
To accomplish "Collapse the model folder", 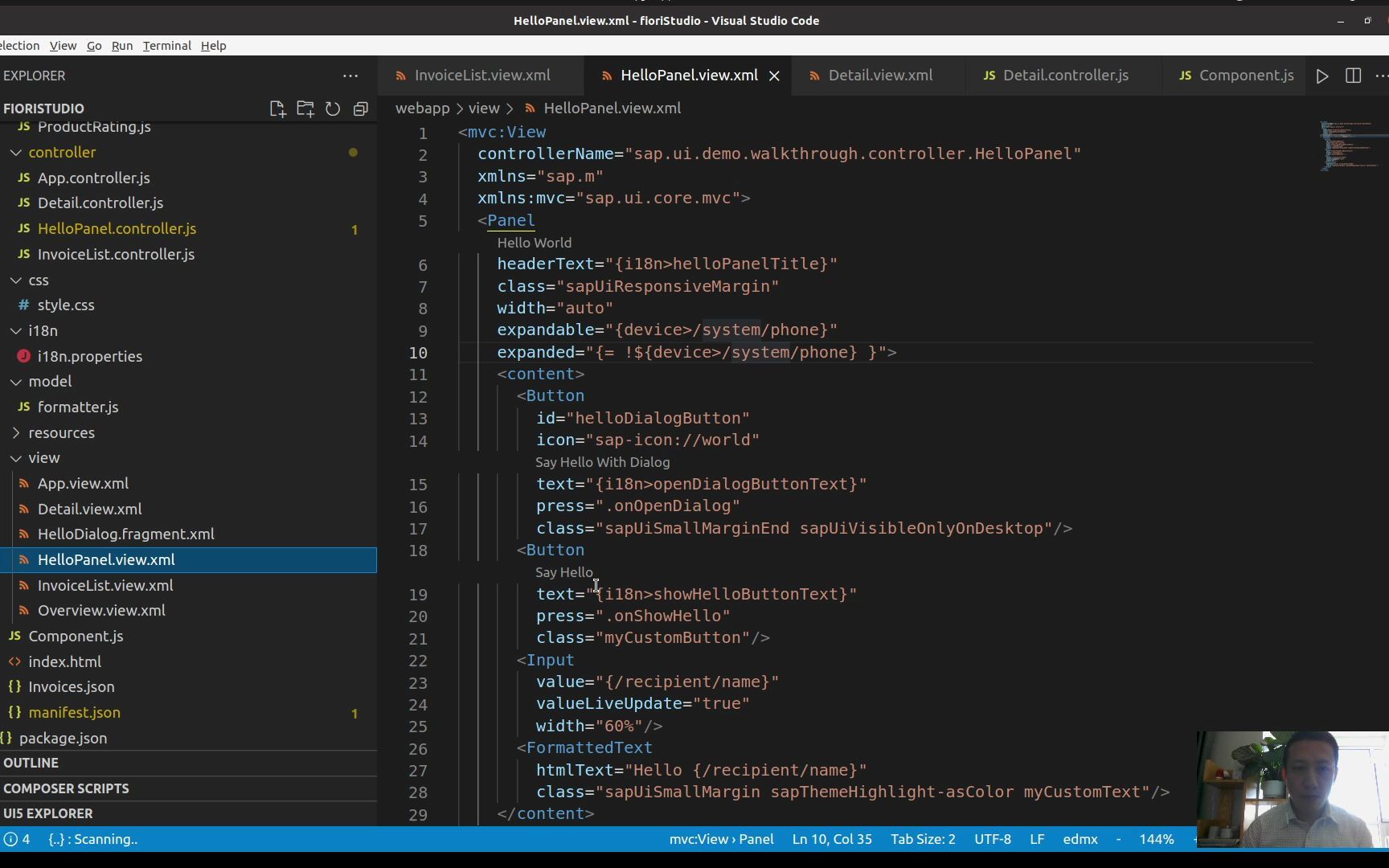I will click(x=50, y=382).
